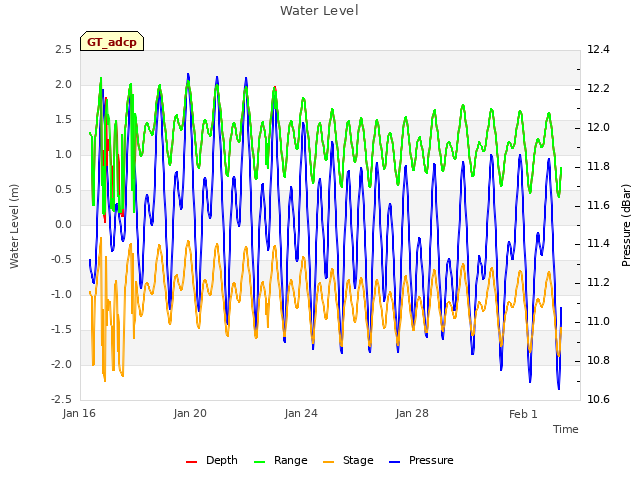Click the 12.4 pressure tick
Screen dimensions: 640x480
(598, 50)
